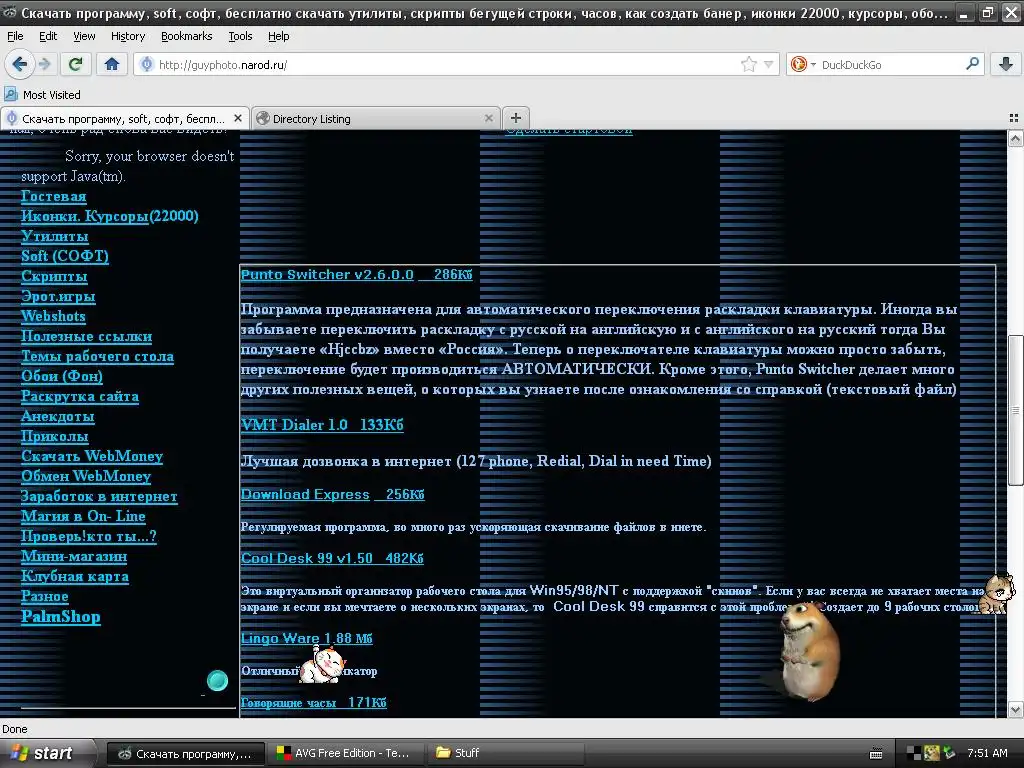This screenshot has width=1024, height=768.
Task: Close the Directory Listing tab
Action: coord(488,118)
